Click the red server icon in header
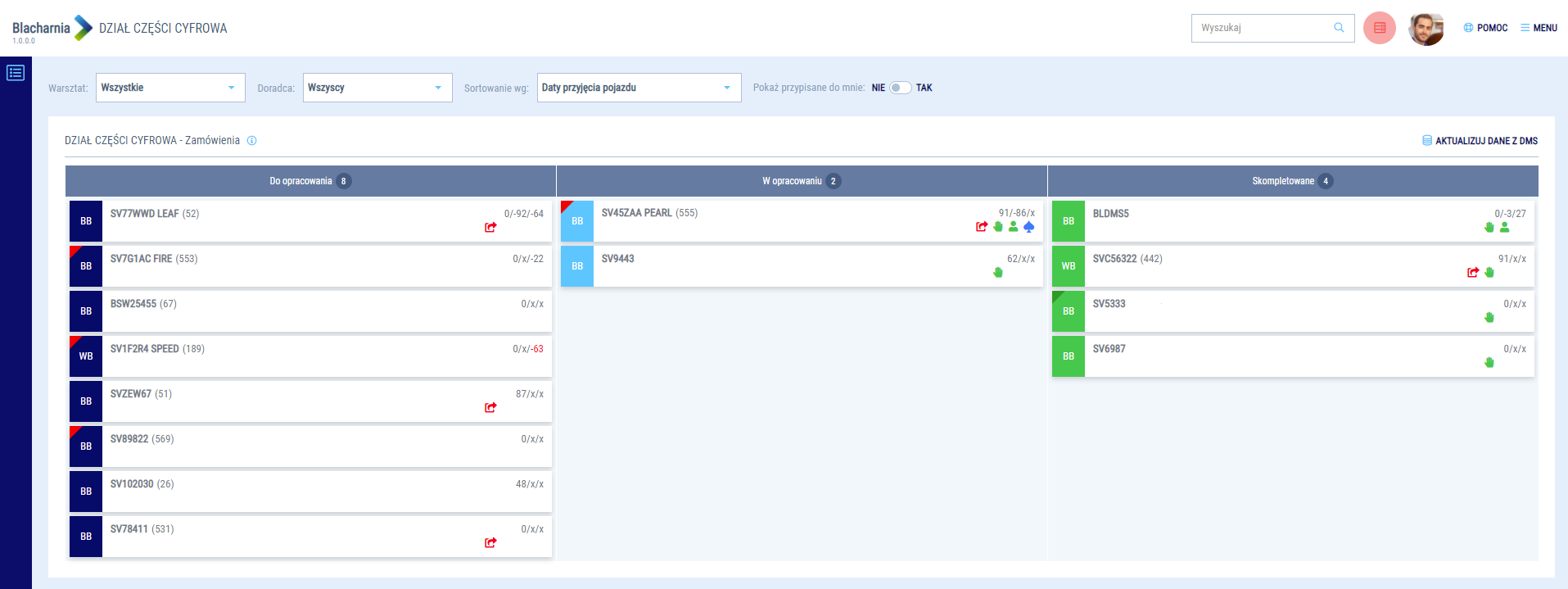The height and width of the screenshot is (589, 1568). pos(1380,28)
